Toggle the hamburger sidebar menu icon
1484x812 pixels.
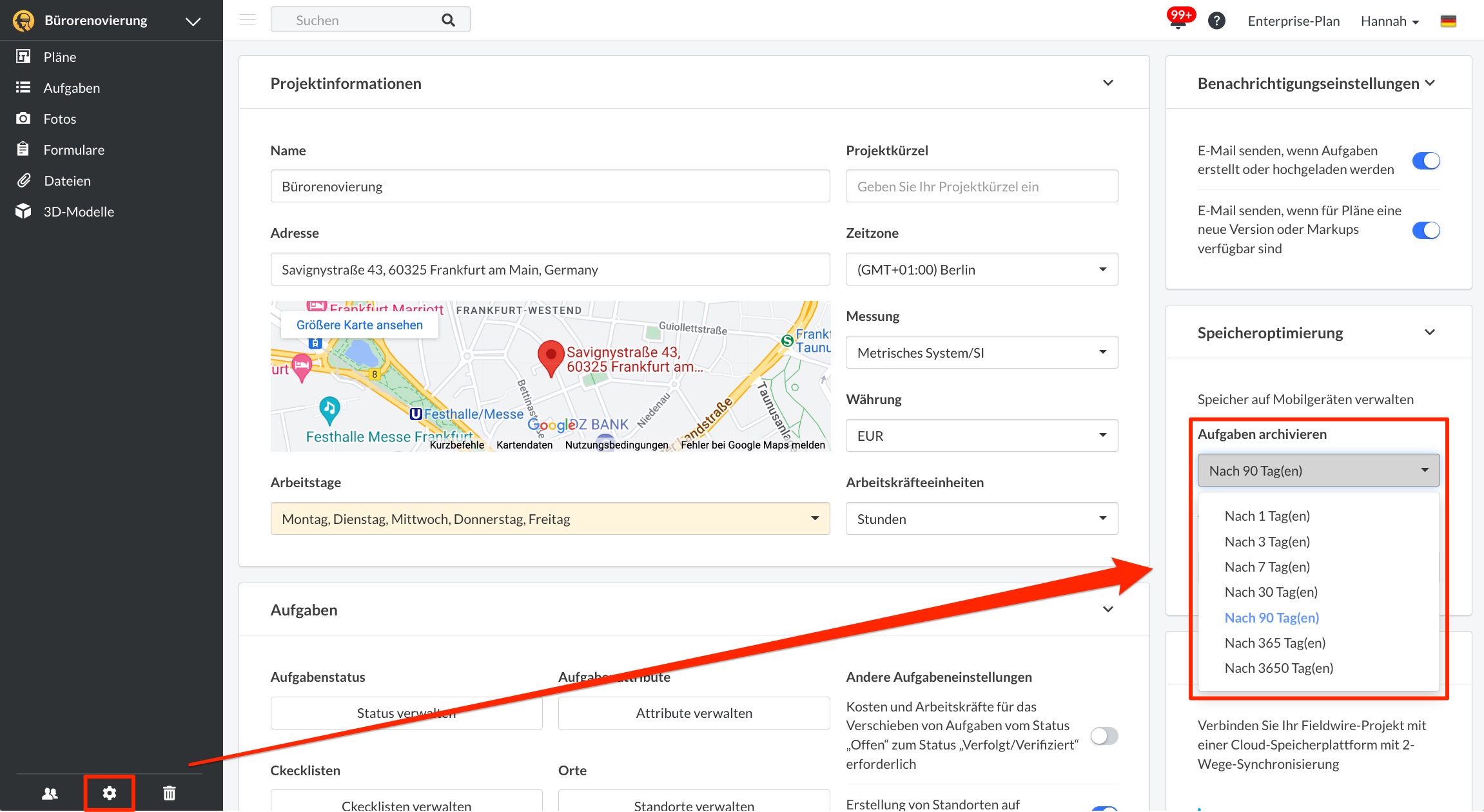coord(248,20)
